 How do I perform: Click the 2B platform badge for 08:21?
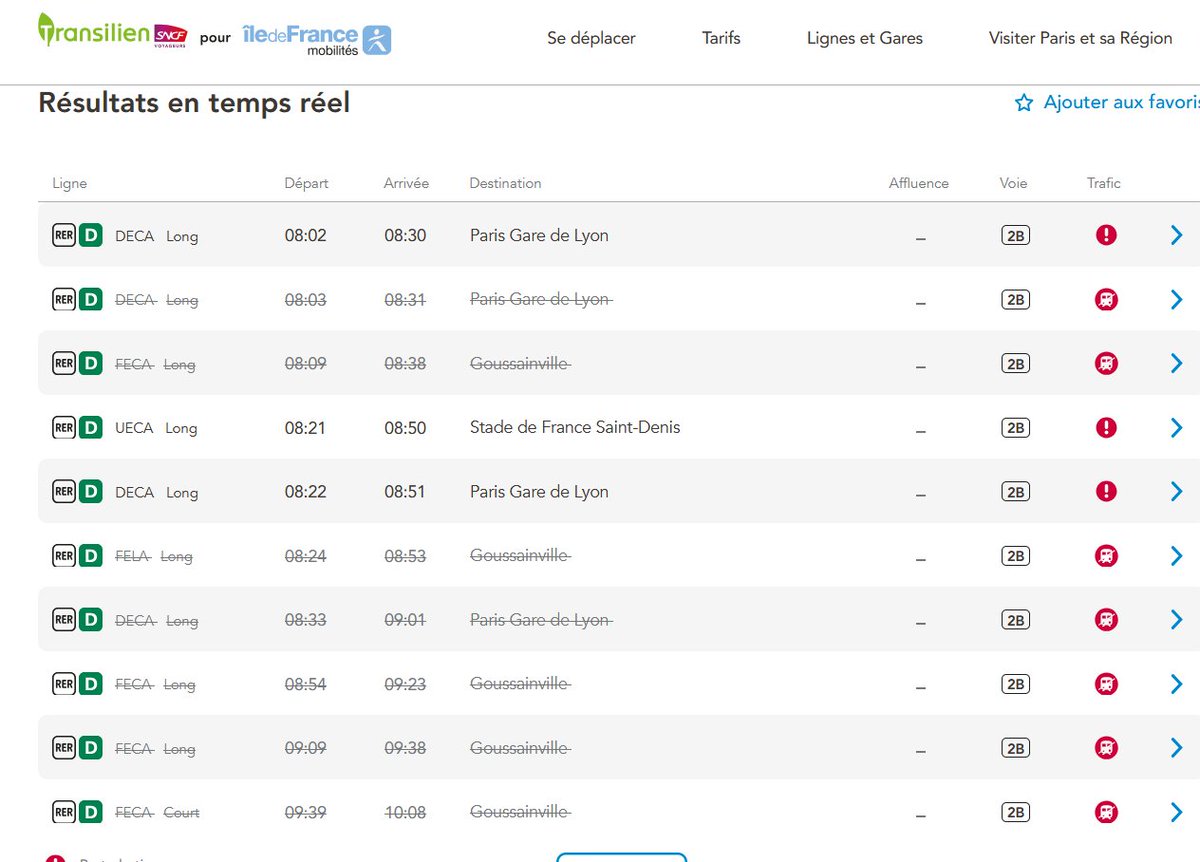[x=1016, y=428]
